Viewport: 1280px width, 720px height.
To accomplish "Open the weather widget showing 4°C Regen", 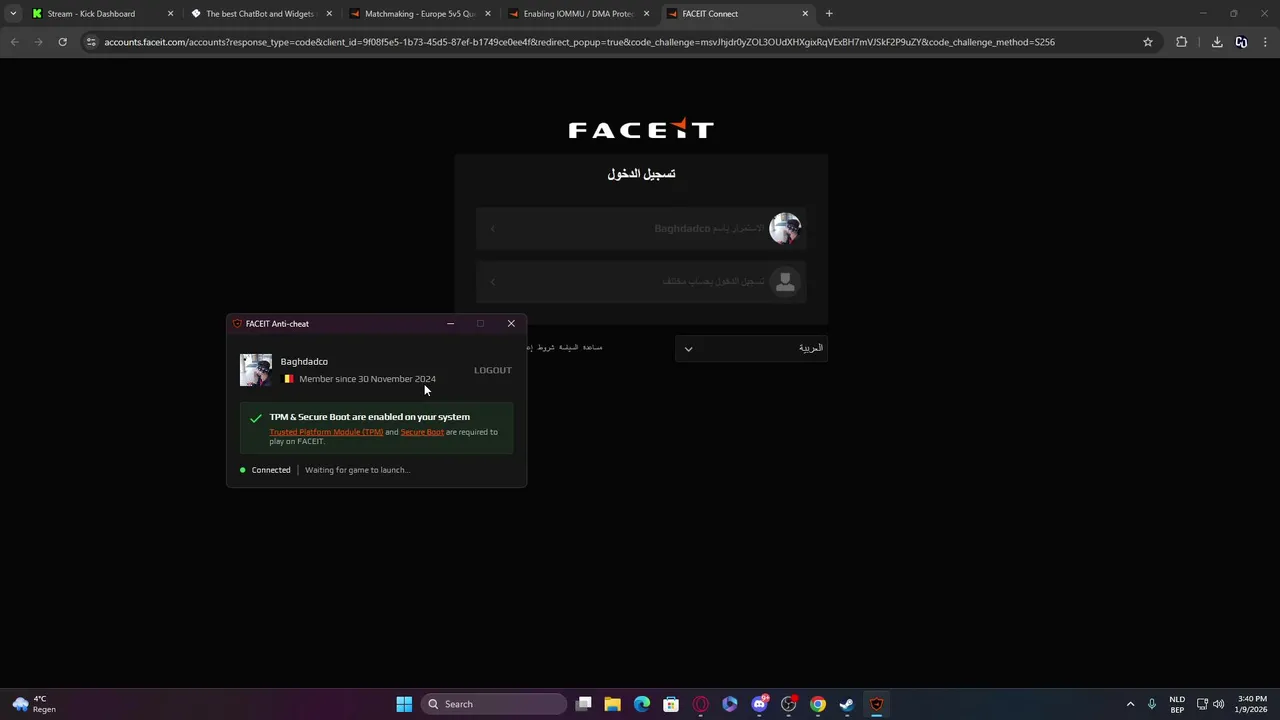I will pos(33,704).
